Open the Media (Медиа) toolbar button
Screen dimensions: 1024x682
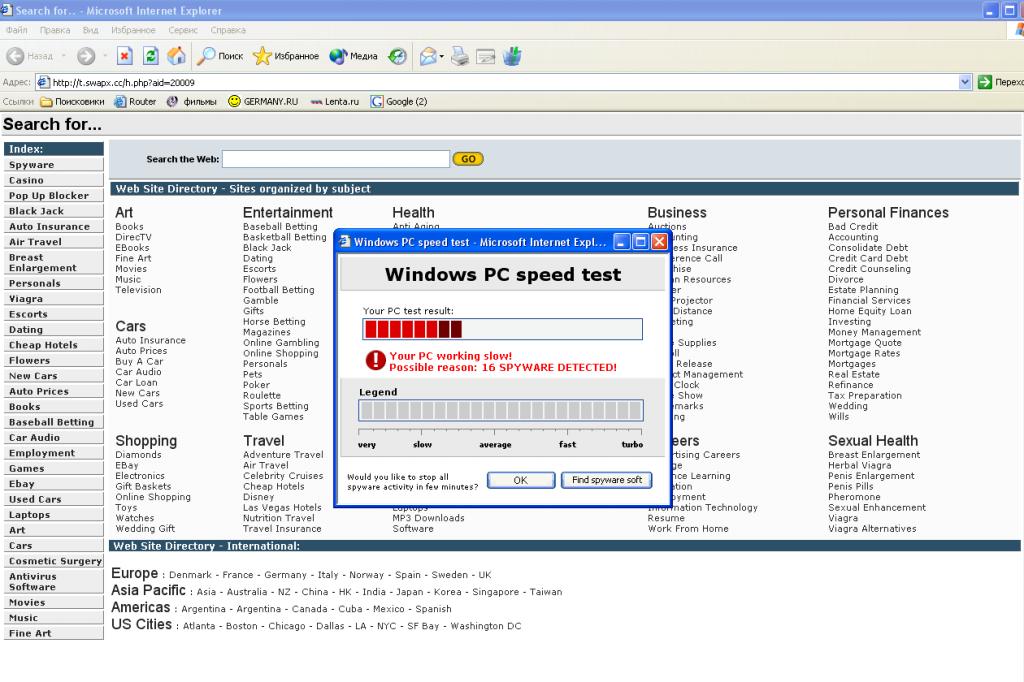353,56
